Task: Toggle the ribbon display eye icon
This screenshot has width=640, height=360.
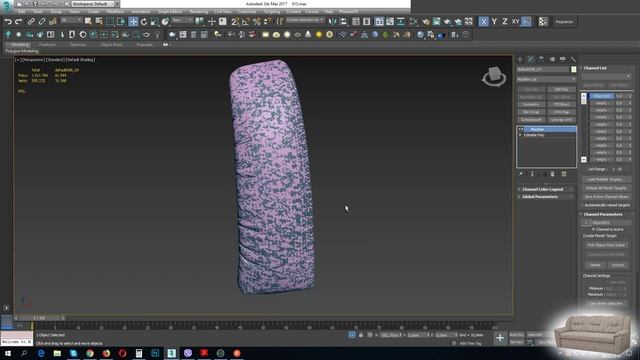Action: (x=166, y=44)
